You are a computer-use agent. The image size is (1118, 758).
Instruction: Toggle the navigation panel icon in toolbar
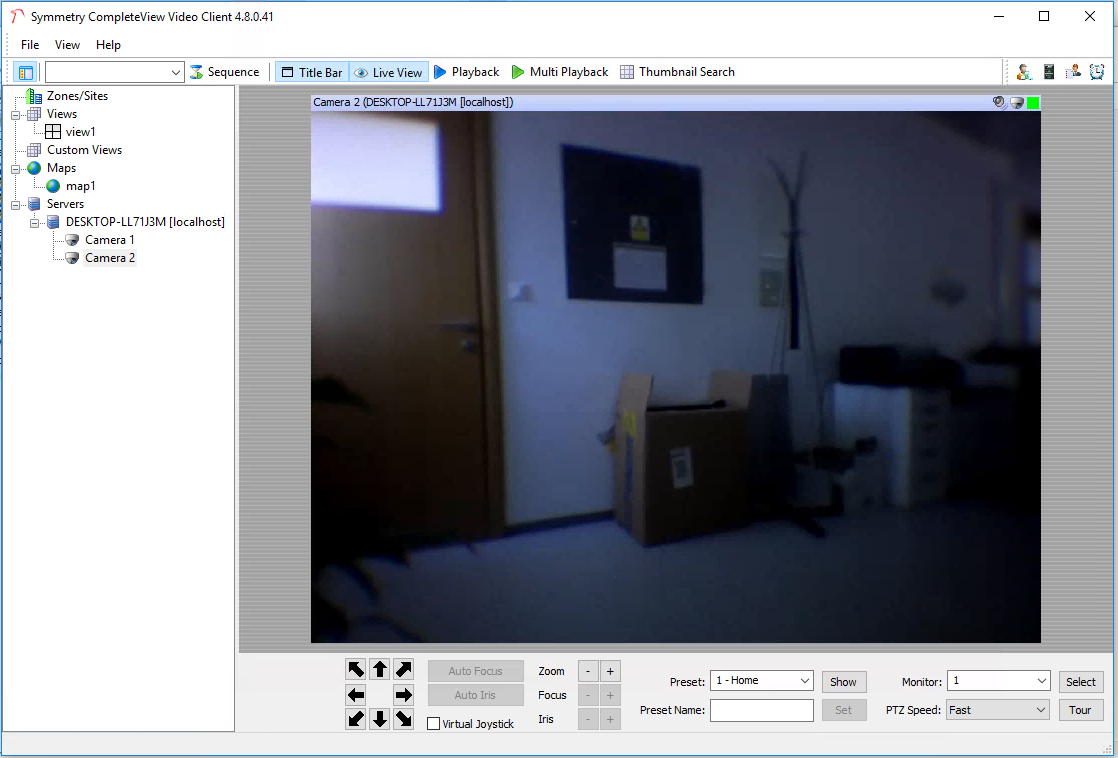click(25, 72)
